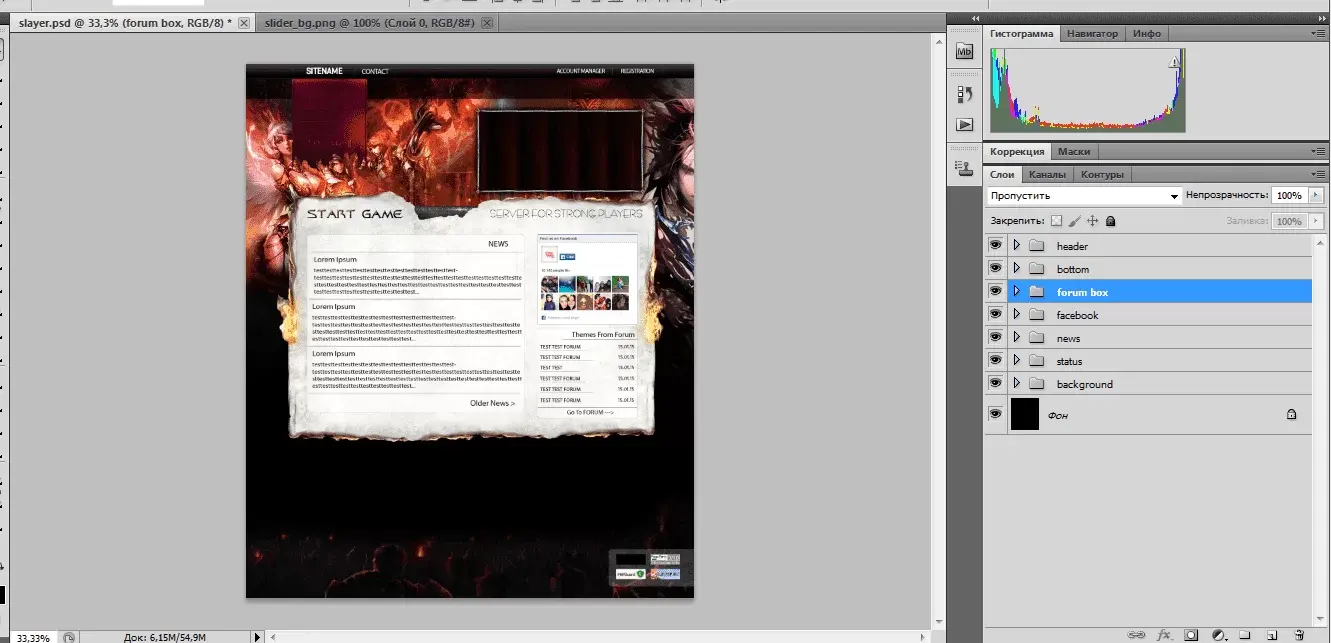This screenshot has width=1331, height=643.
Task: Hide the Фон layer
Action: tap(995, 413)
